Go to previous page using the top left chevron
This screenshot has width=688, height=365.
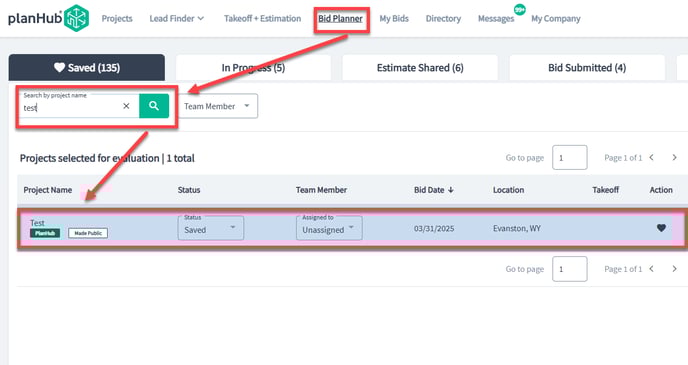point(652,157)
